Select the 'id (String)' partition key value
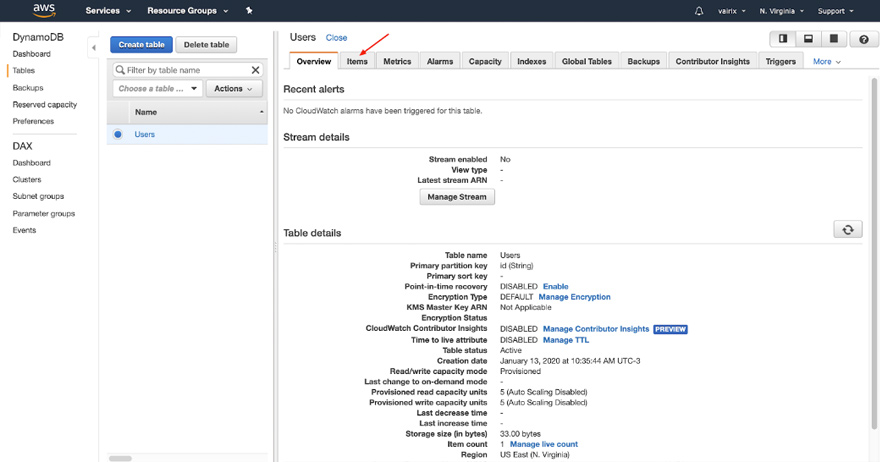This screenshot has width=880, height=462. [x=516, y=266]
